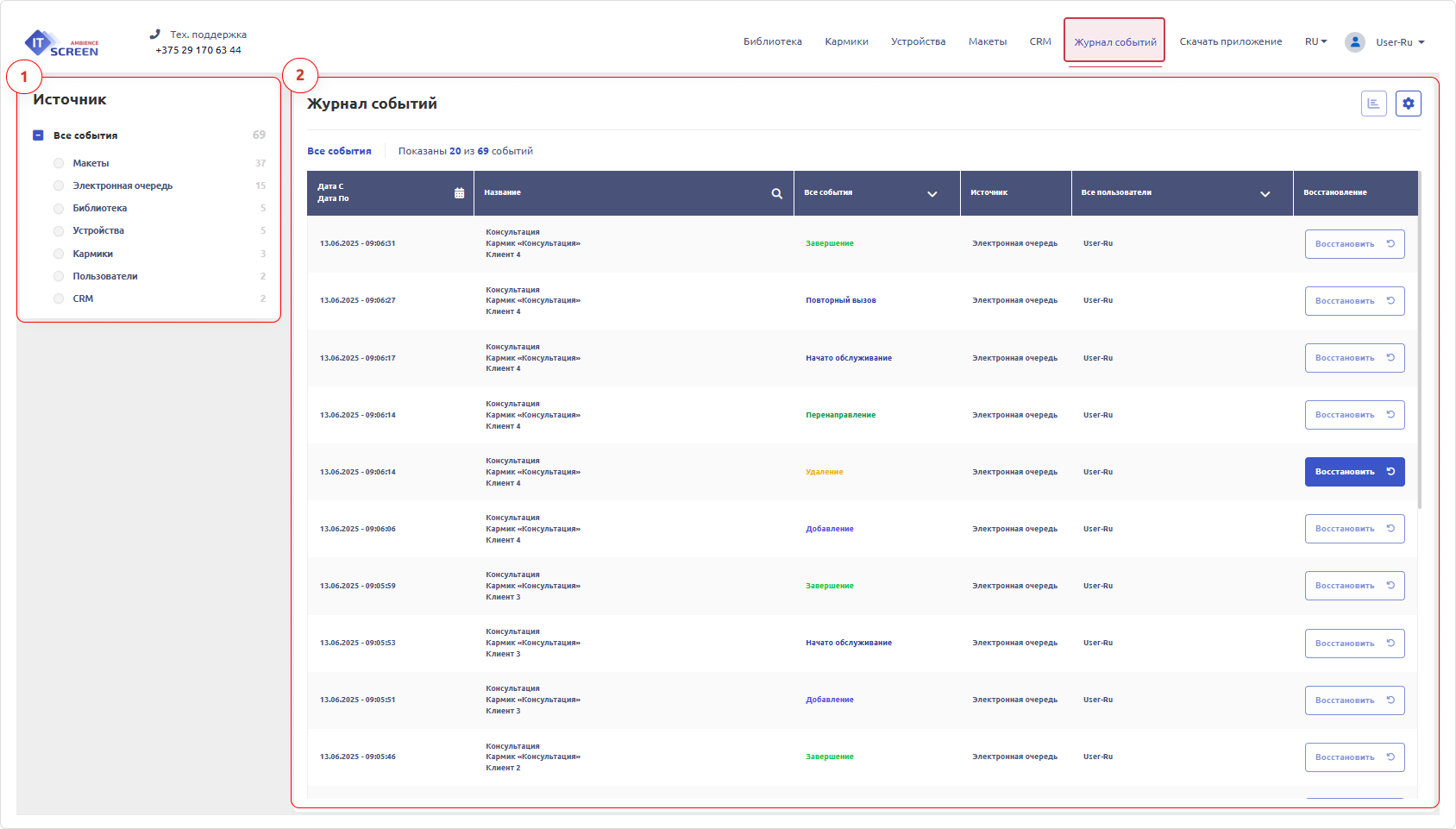1456x829 pixels.
Task: Open event log settings gear
Action: pyautogui.click(x=1408, y=104)
